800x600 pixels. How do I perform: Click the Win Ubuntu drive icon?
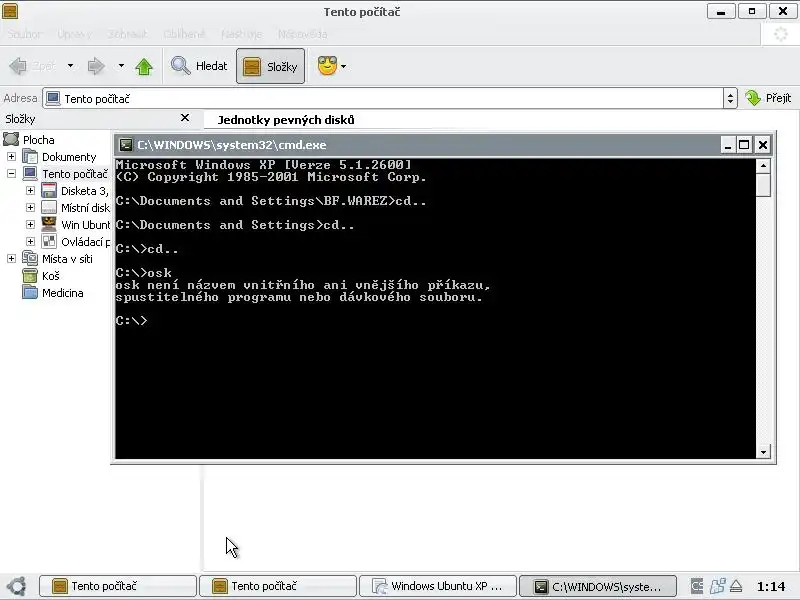click(49, 224)
